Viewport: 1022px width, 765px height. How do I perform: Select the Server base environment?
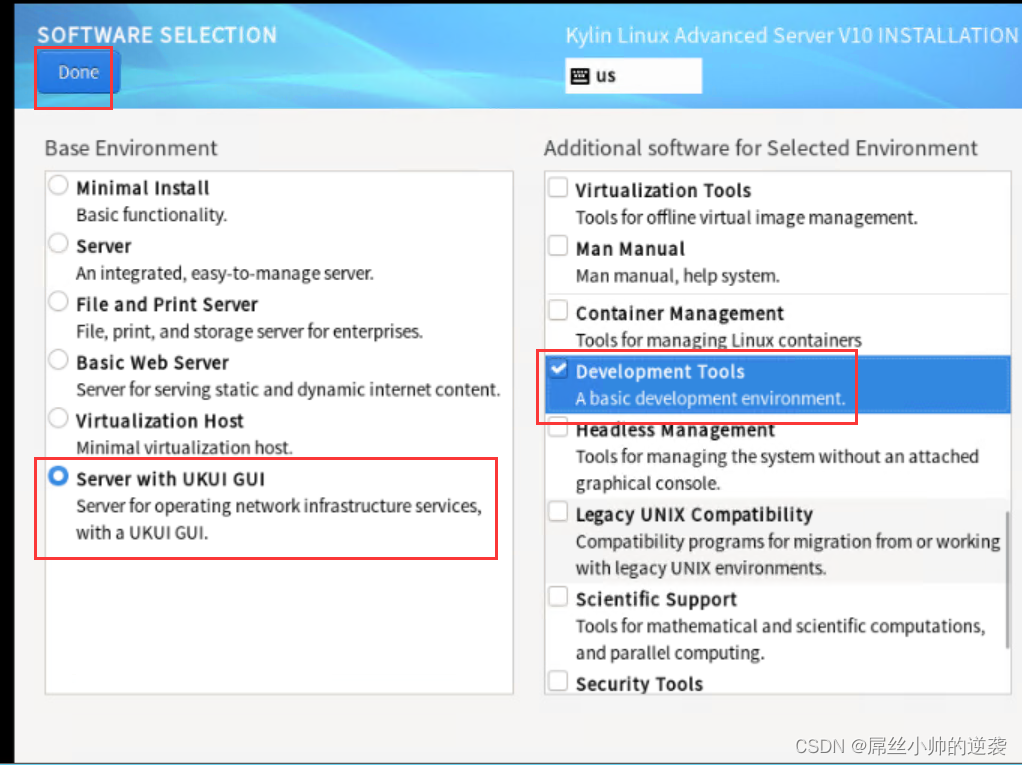click(x=60, y=244)
